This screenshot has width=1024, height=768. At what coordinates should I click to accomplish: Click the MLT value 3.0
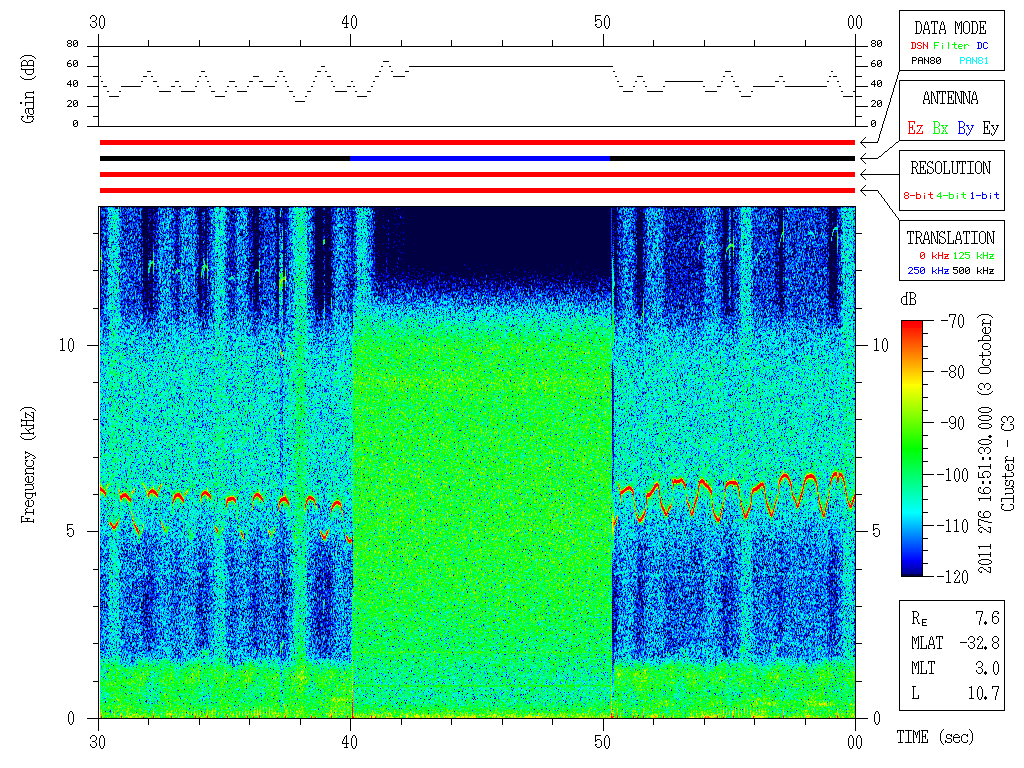pos(987,669)
